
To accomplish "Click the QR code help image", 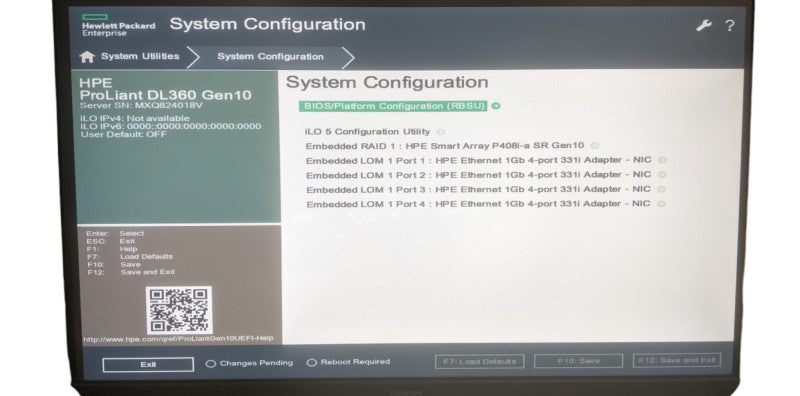I will (x=179, y=310).
